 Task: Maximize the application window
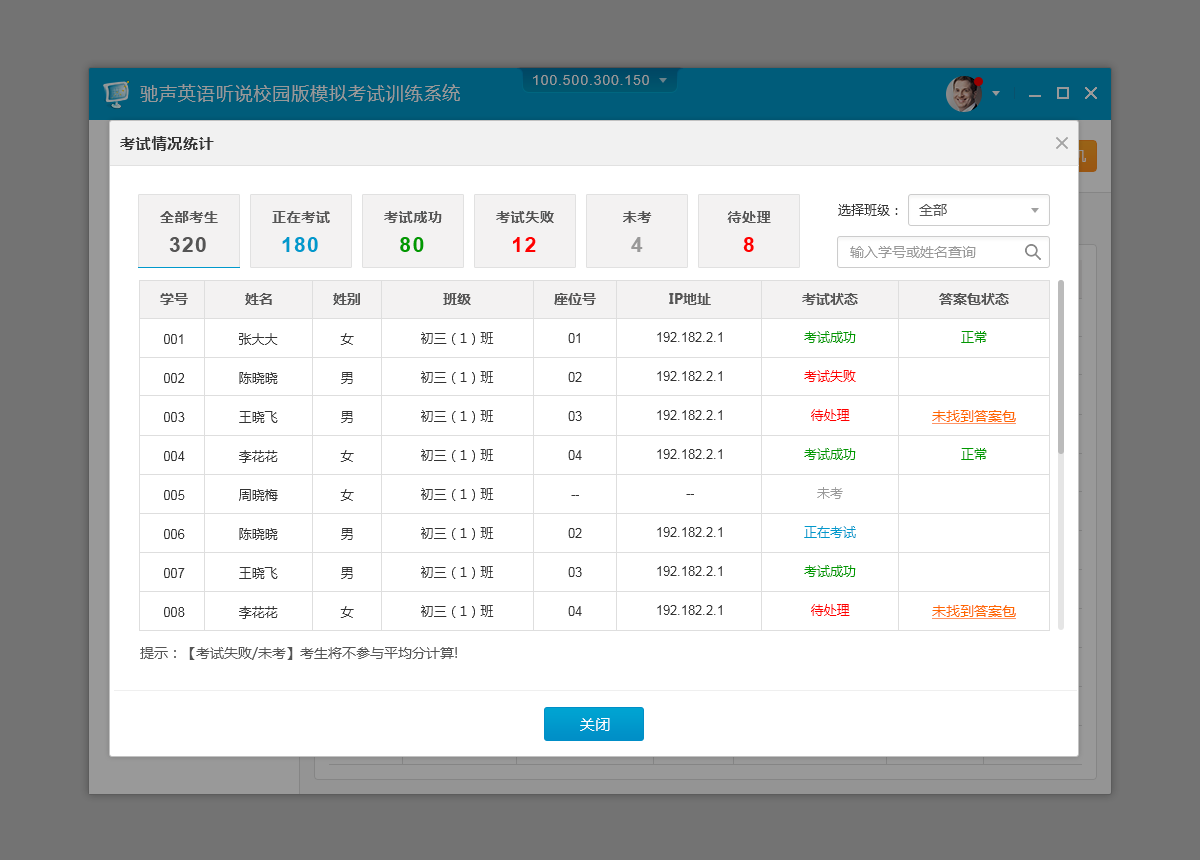coord(1063,93)
